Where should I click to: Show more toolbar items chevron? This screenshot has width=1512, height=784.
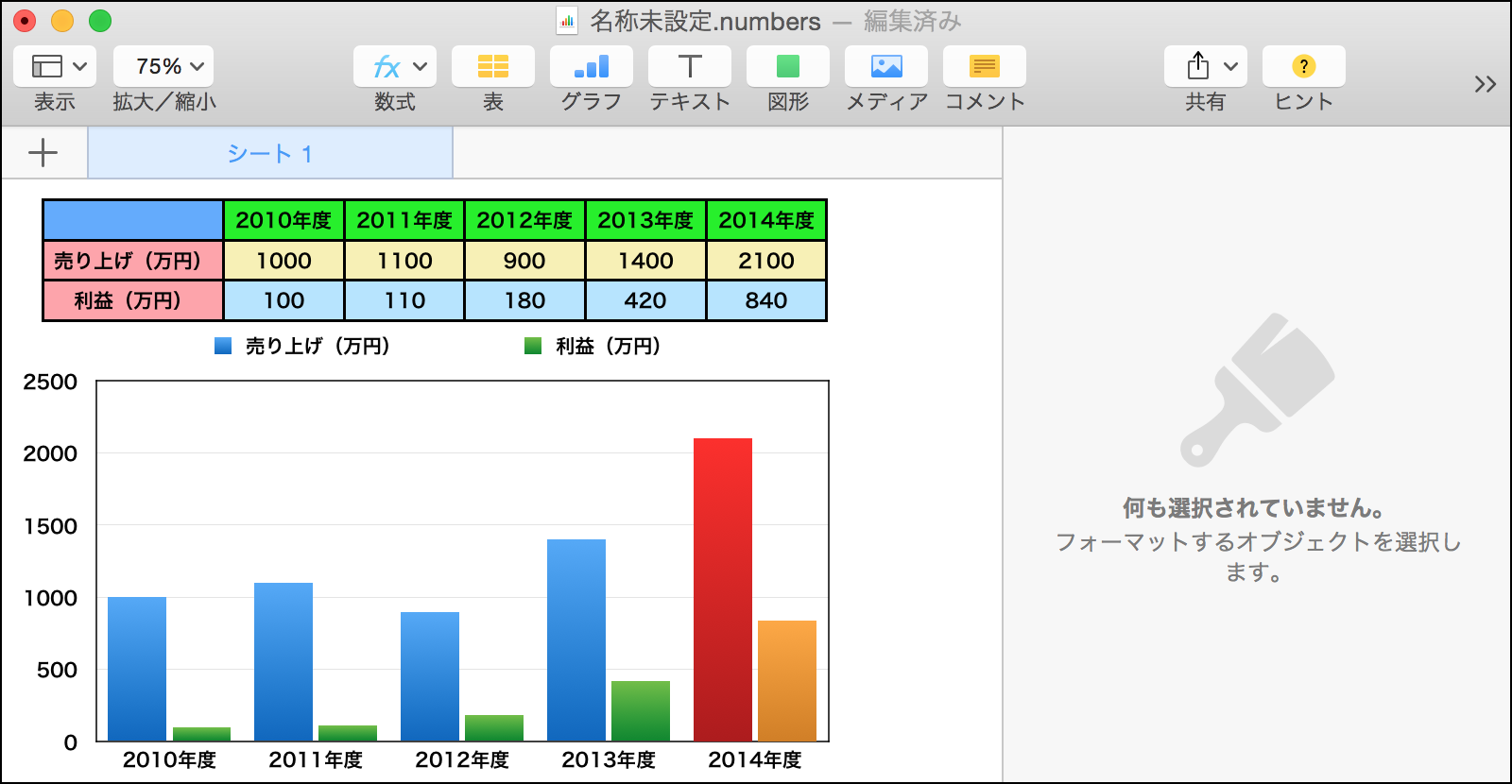1485,84
